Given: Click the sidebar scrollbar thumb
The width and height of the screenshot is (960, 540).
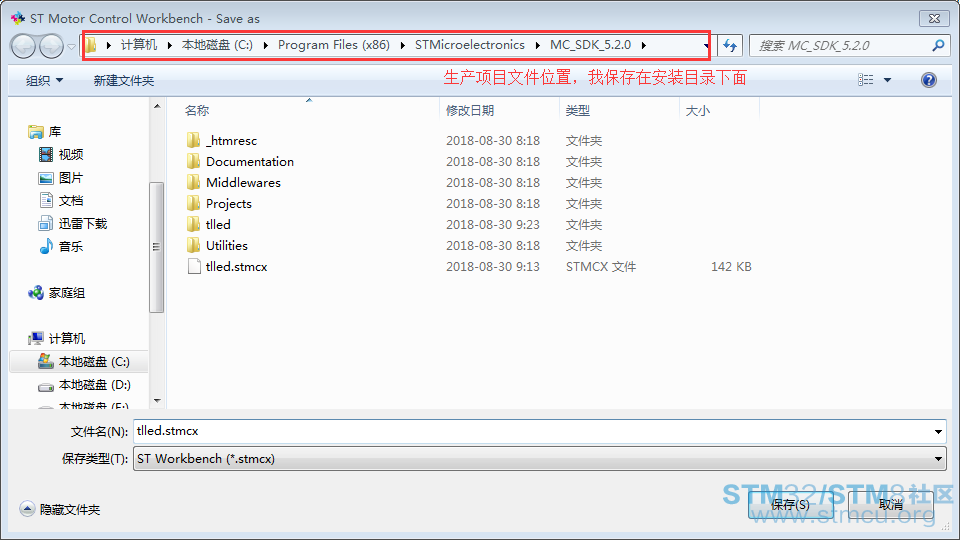Looking at the screenshot, I should click(157, 247).
